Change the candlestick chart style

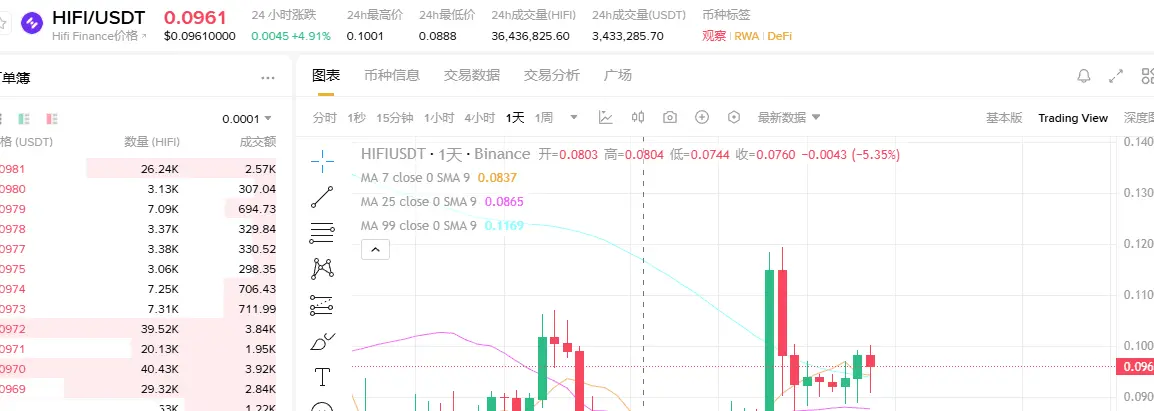pyautogui.click(x=638, y=117)
